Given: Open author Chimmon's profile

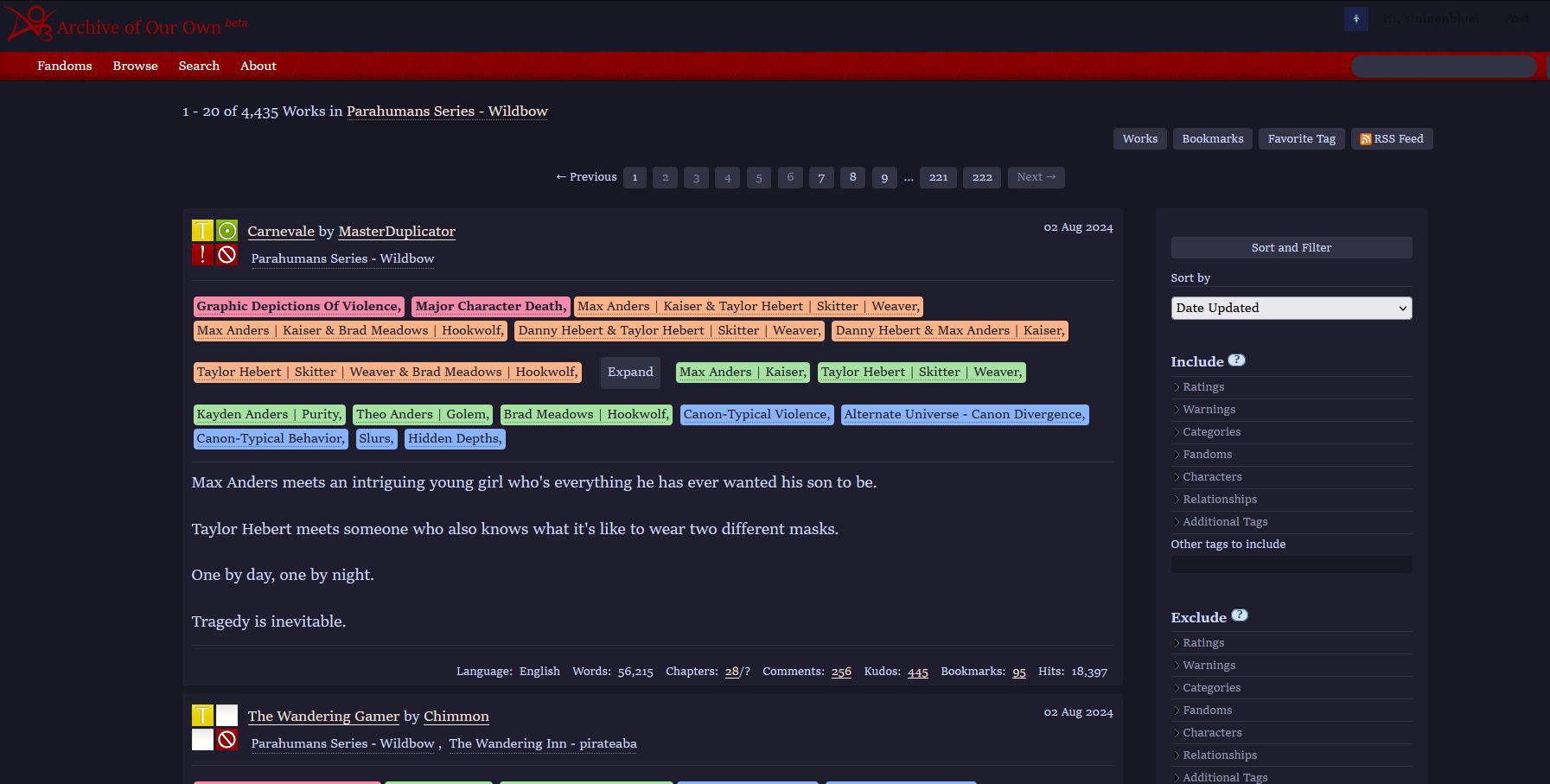Looking at the screenshot, I should (456, 717).
